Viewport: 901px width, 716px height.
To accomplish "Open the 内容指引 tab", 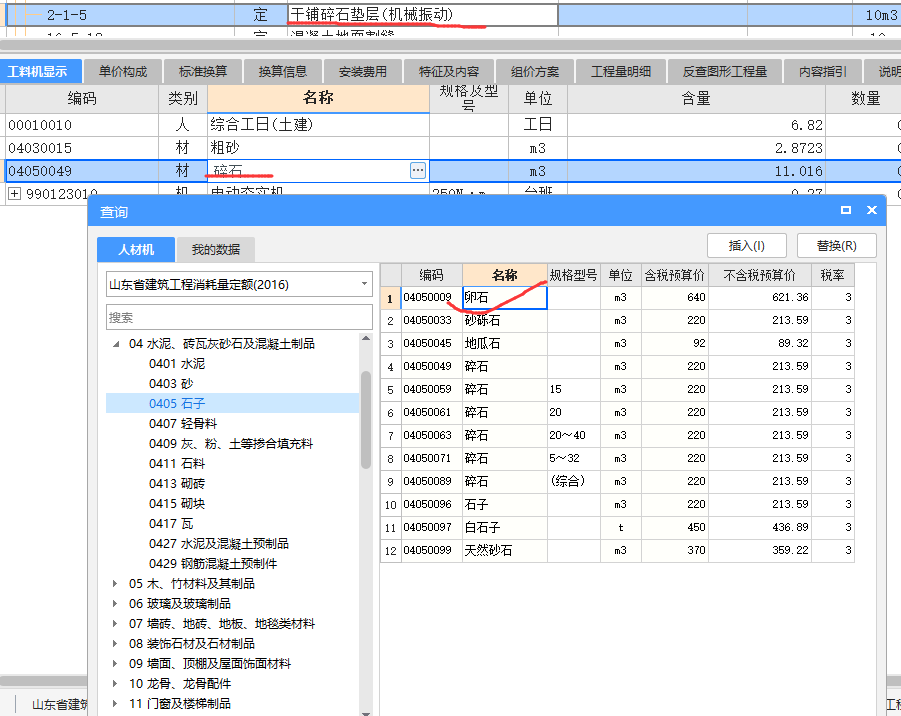I will point(823,71).
